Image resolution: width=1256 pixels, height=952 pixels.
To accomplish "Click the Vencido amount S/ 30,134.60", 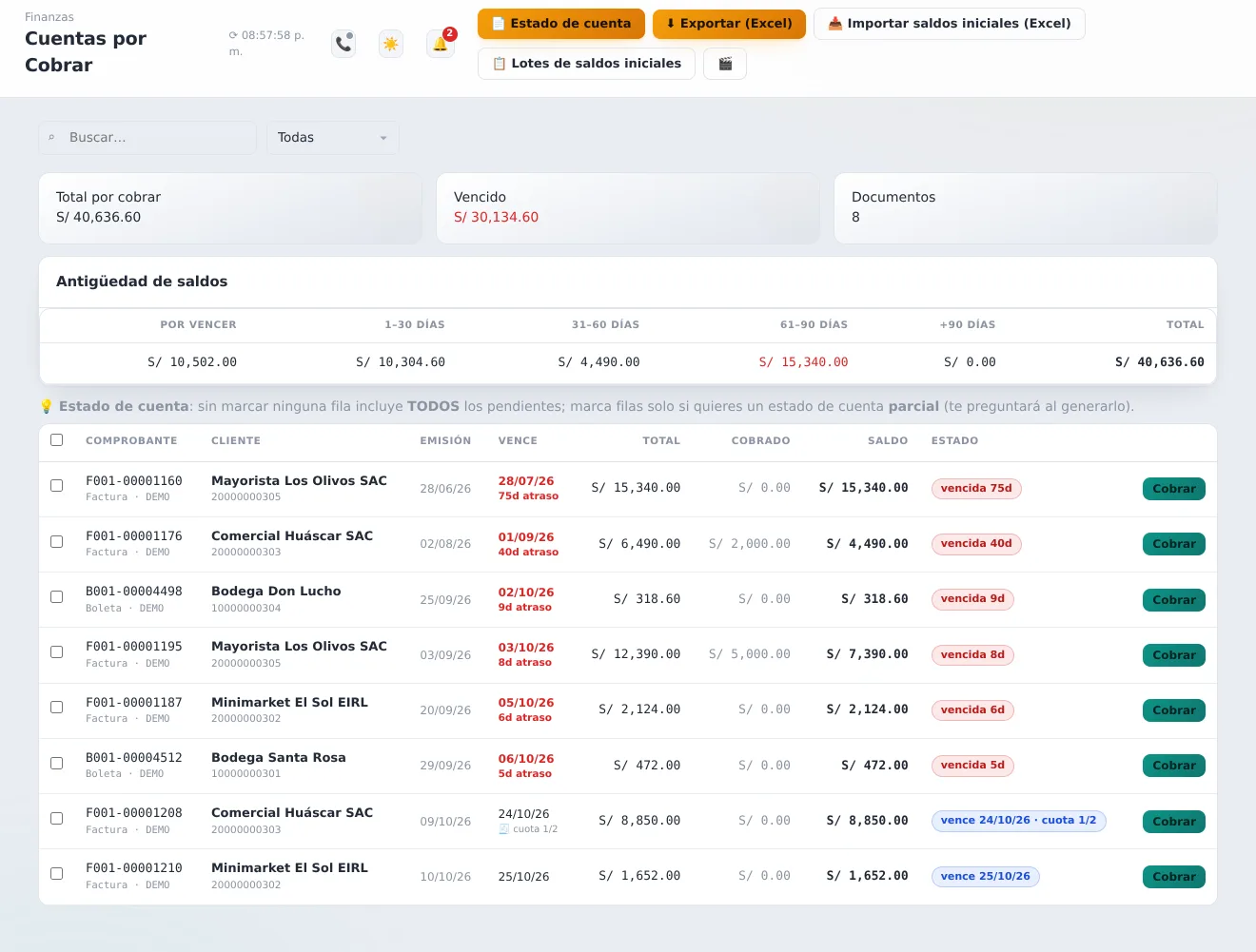I will [496, 217].
